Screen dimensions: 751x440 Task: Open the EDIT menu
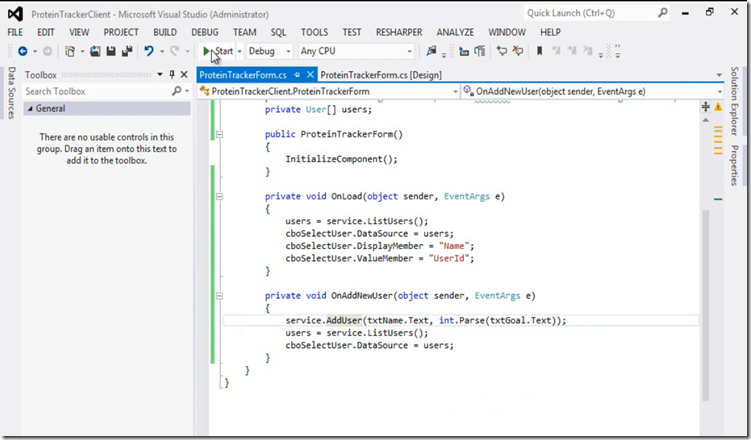46,32
